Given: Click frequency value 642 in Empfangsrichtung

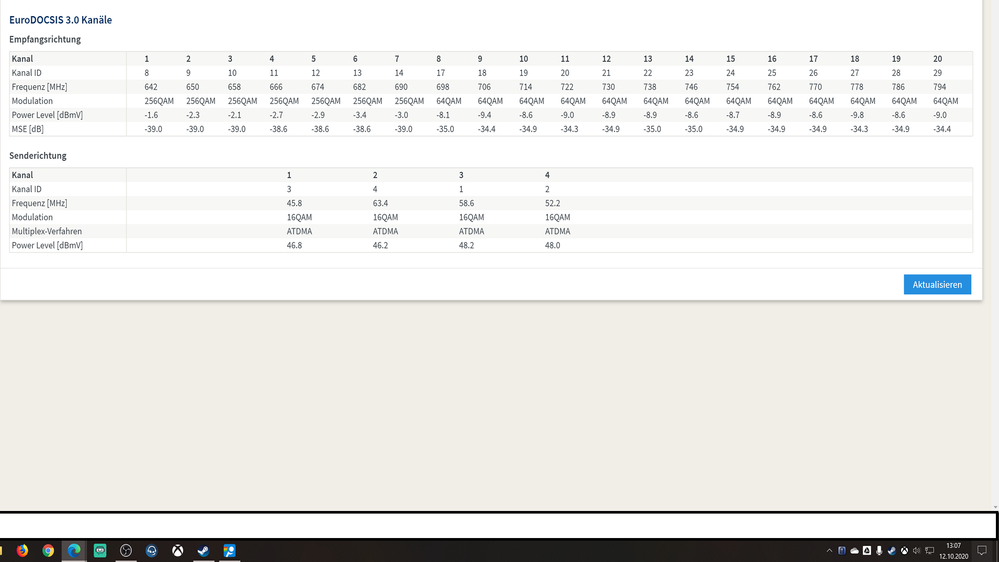Looking at the screenshot, I should pyautogui.click(x=151, y=87).
